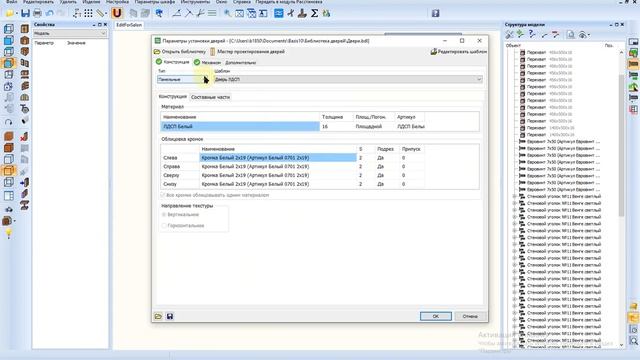
Task: Select Горизонтальное texture direction
Action: (164, 225)
